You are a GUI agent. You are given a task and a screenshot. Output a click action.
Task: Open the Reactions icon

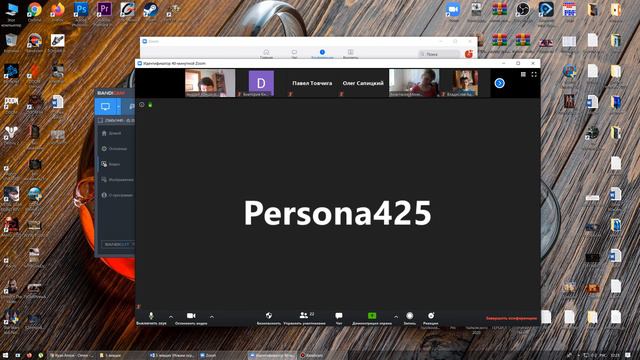tap(431, 316)
